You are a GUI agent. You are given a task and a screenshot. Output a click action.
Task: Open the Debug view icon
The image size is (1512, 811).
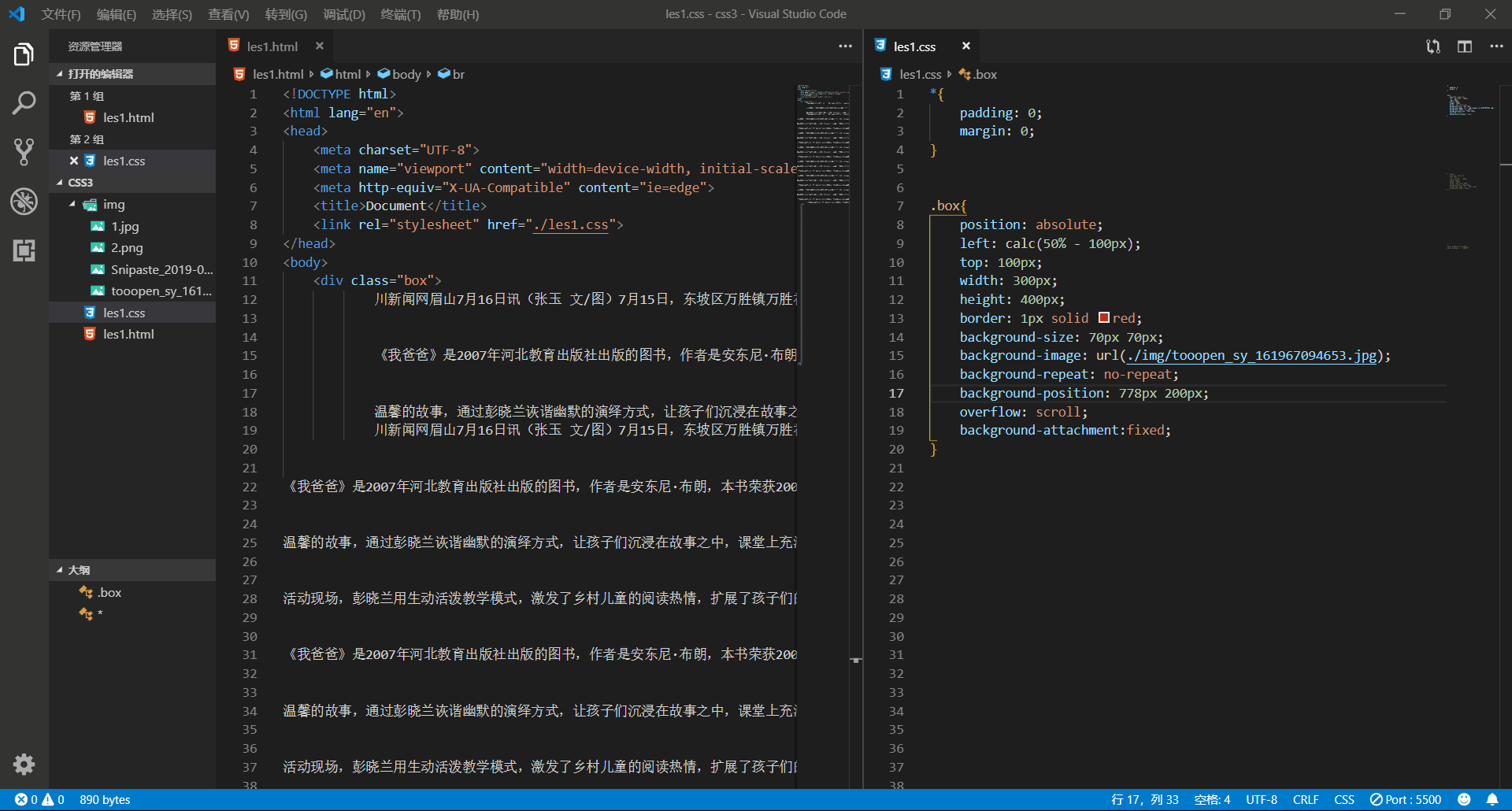(24, 202)
